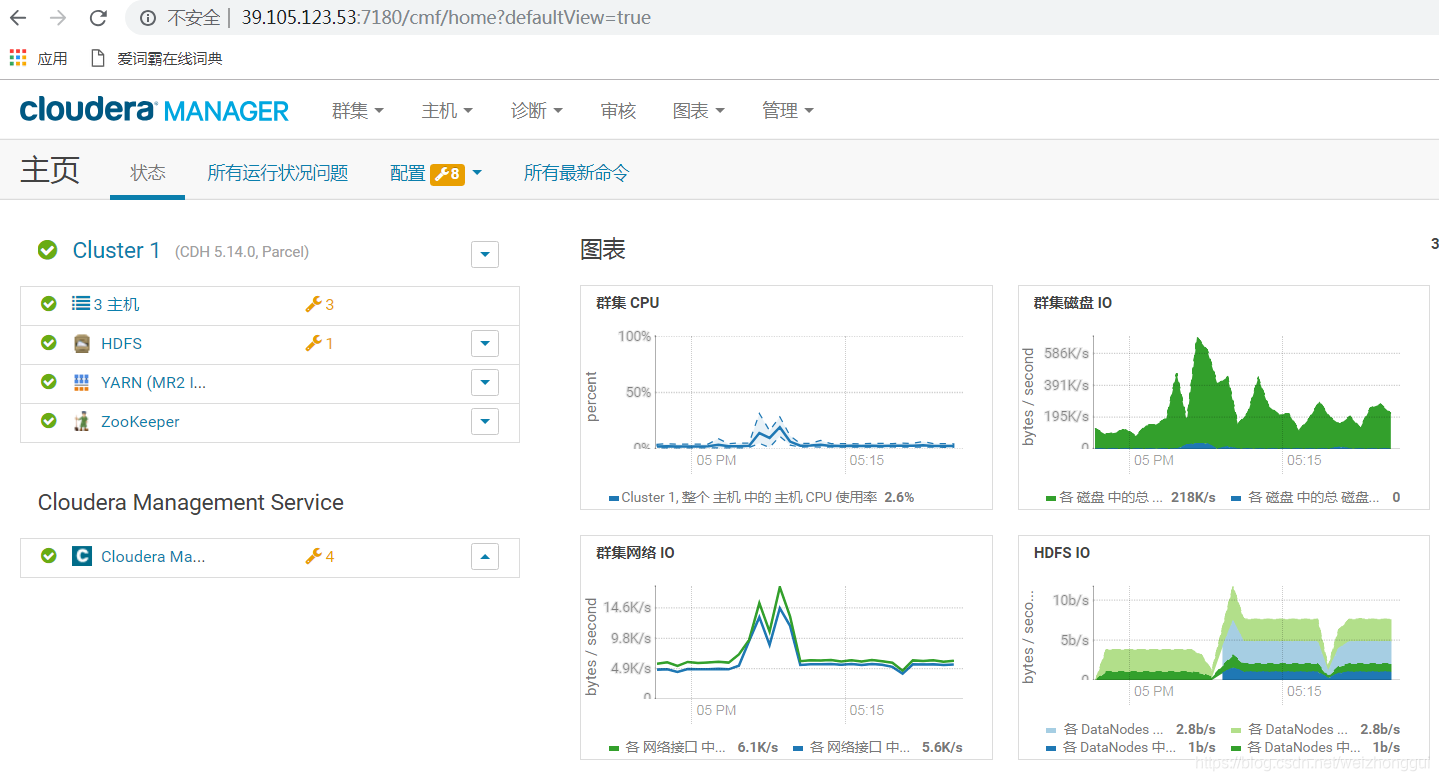The height and width of the screenshot is (781, 1439).
Task: Click the 群集 CPU chart plot area
Action: coord(809,392)
